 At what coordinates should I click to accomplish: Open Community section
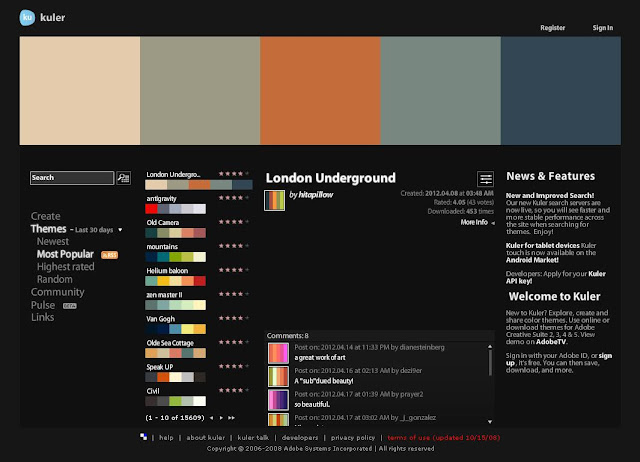tap(58, 292)
